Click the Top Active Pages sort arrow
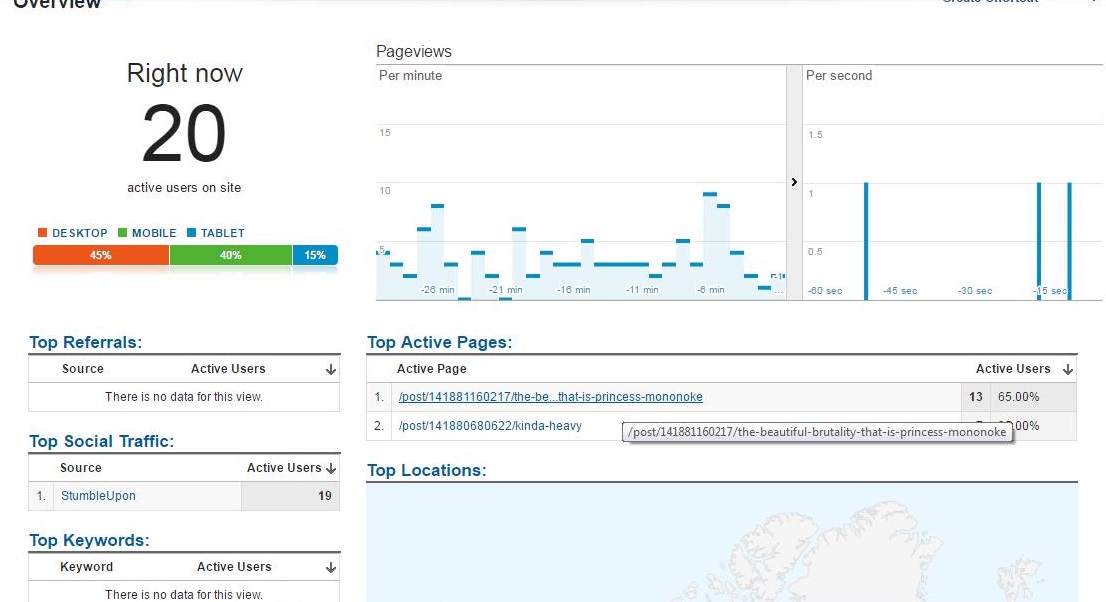Viewport: 1106px width, 602px height. (1067, 370)
